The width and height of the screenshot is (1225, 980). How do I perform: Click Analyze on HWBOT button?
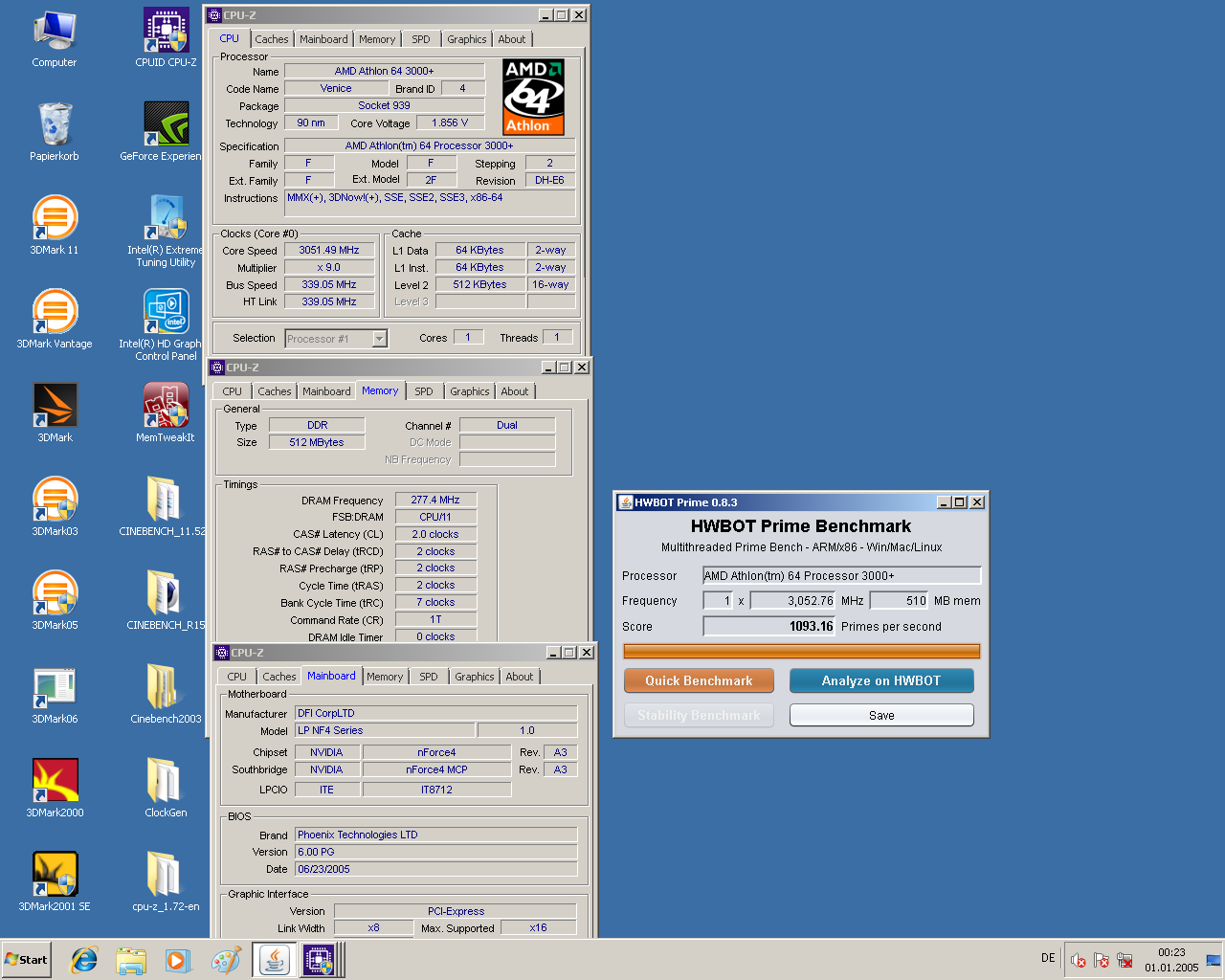coord(881,680)
